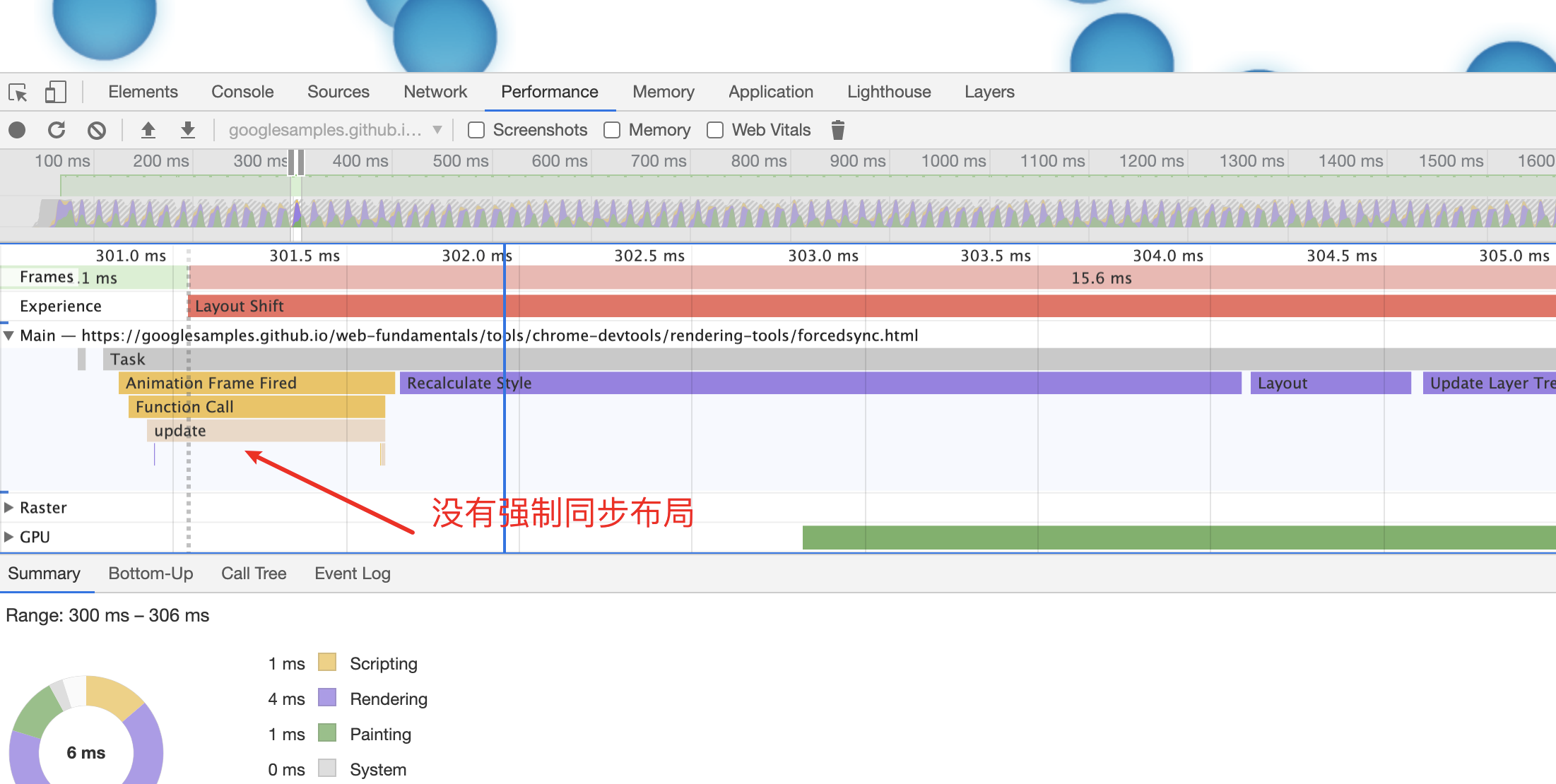This screenshot has width=1556, height=784.
Task: Click the purple Rendering legend swatch
Action: (327, 698)
